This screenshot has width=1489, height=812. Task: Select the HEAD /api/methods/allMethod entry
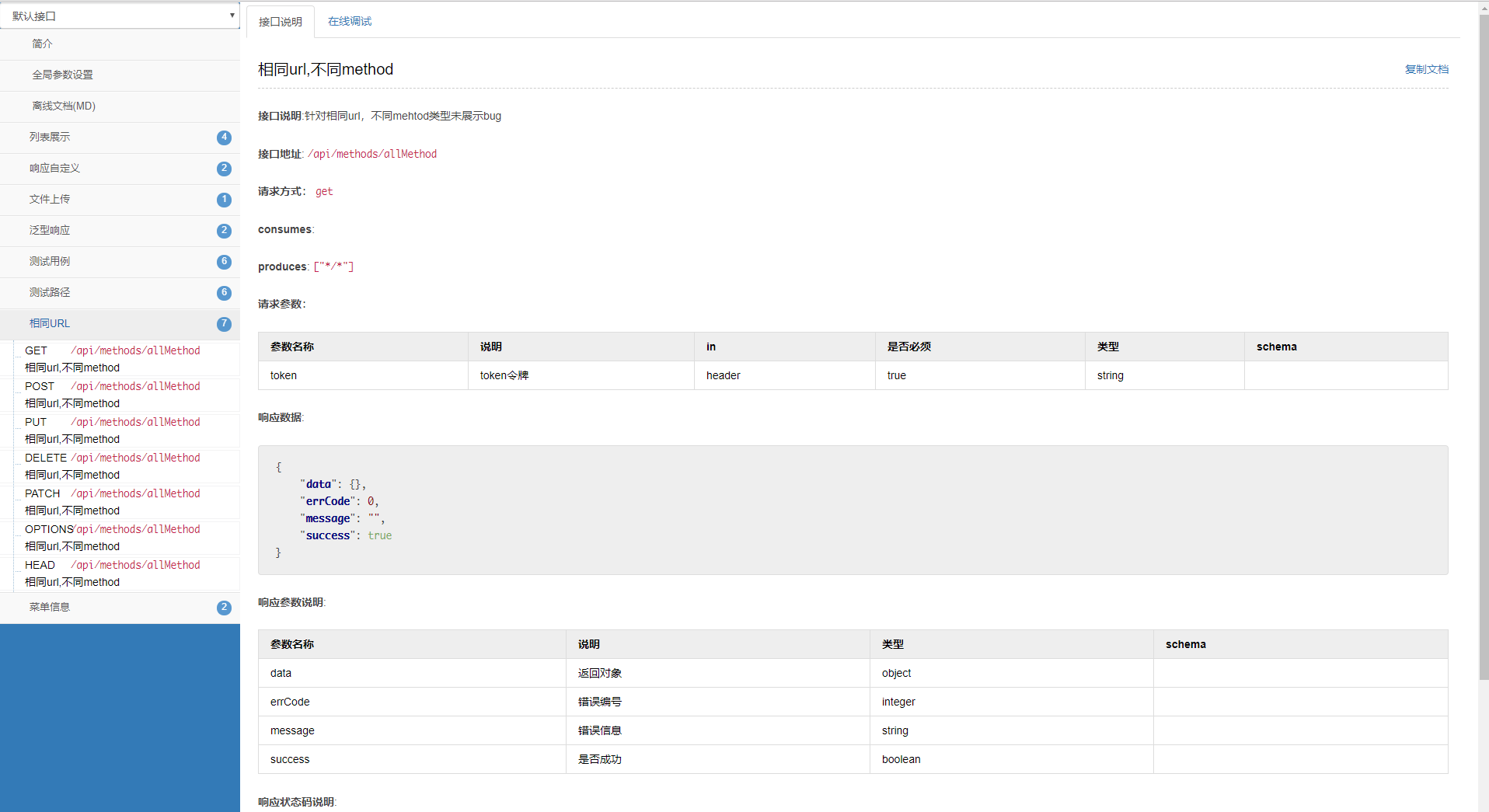tap(127, 573)
